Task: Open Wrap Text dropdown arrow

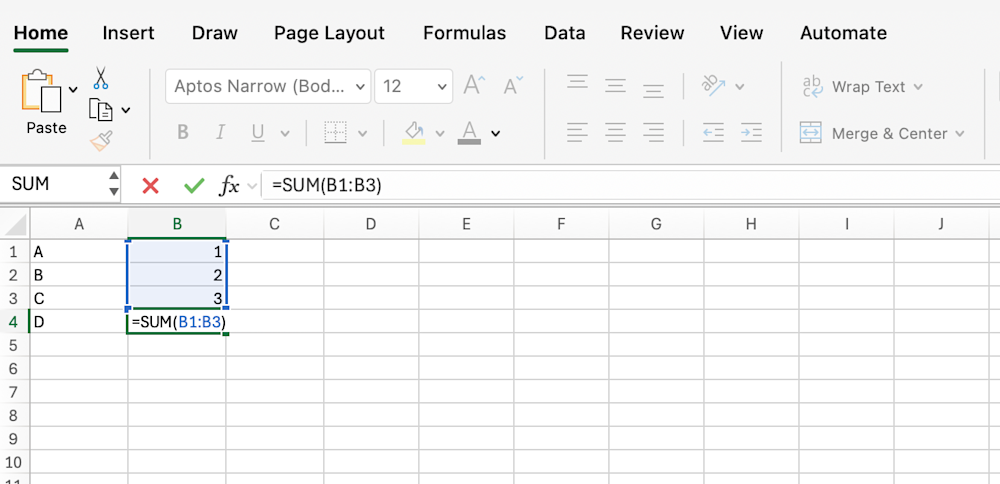Action: pyautogui.click(x=918, y=87)
